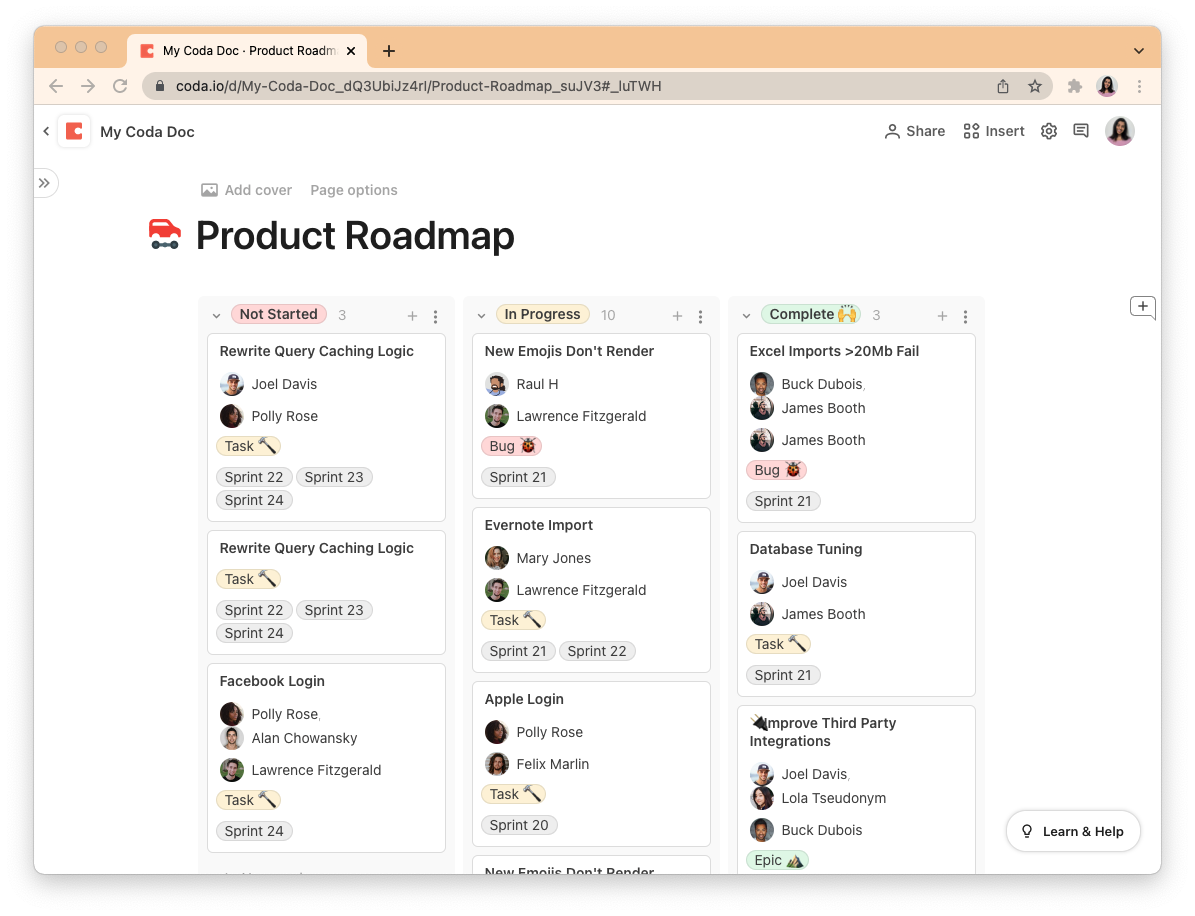This screenshot has width=1195, height=916.
Task: Go back using Coda header chevron
Action: [46, 131]
